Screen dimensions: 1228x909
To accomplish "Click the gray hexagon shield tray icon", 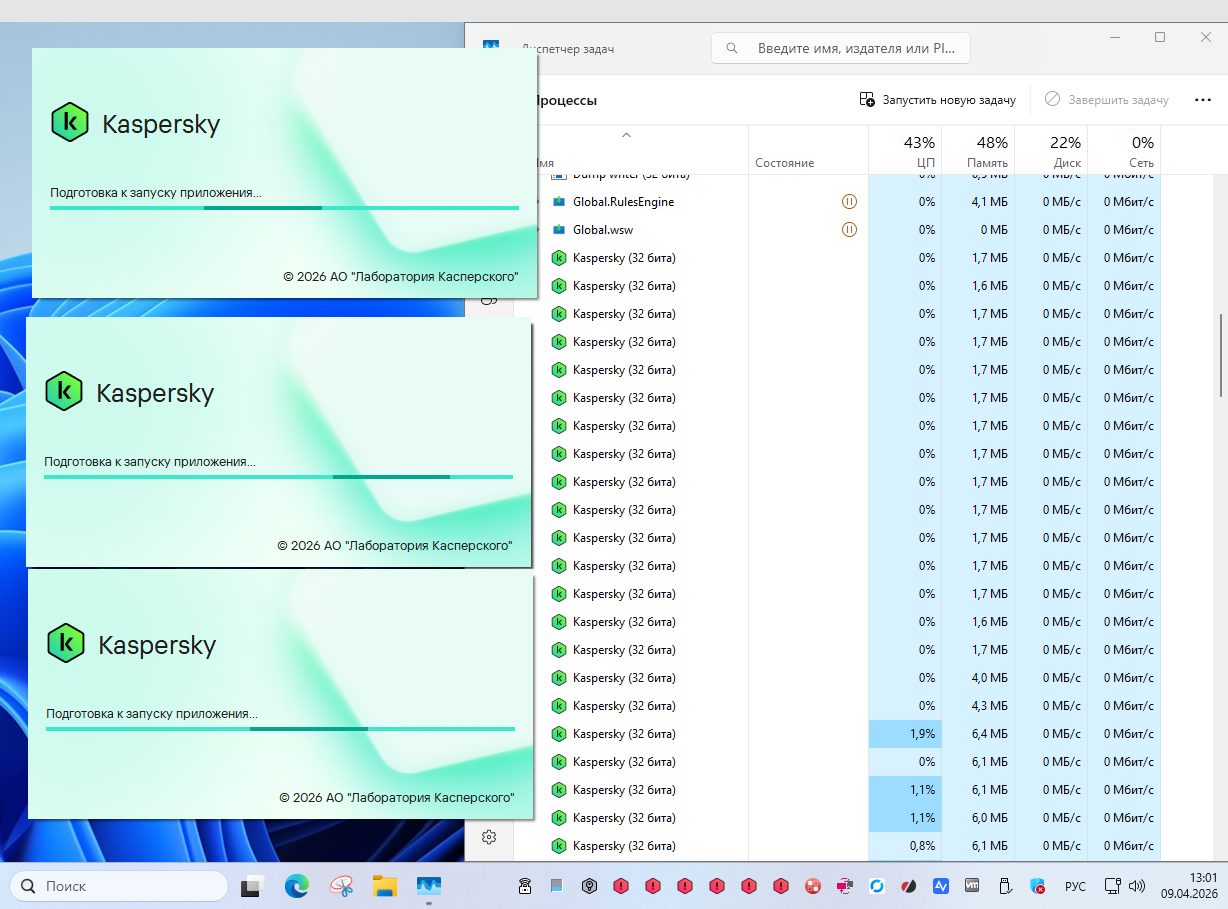I will tap(590, 886).
